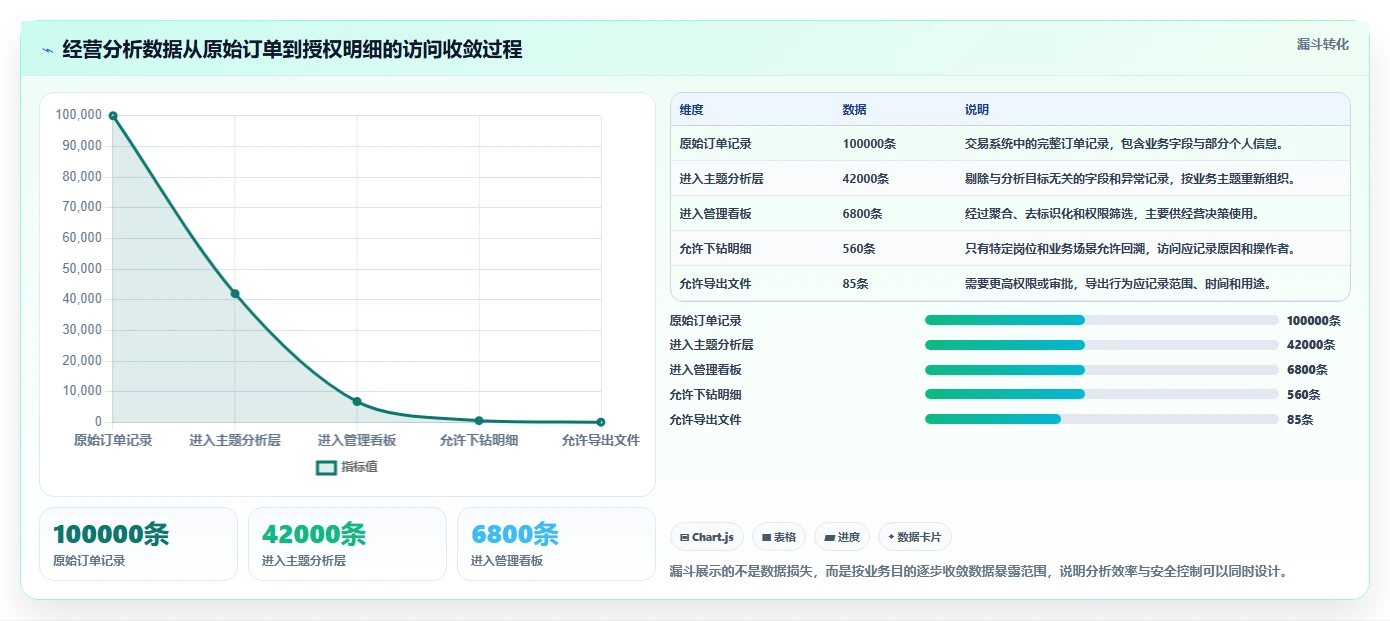Click the chart data point for 允许导出文件

click(x=601, y=422)
